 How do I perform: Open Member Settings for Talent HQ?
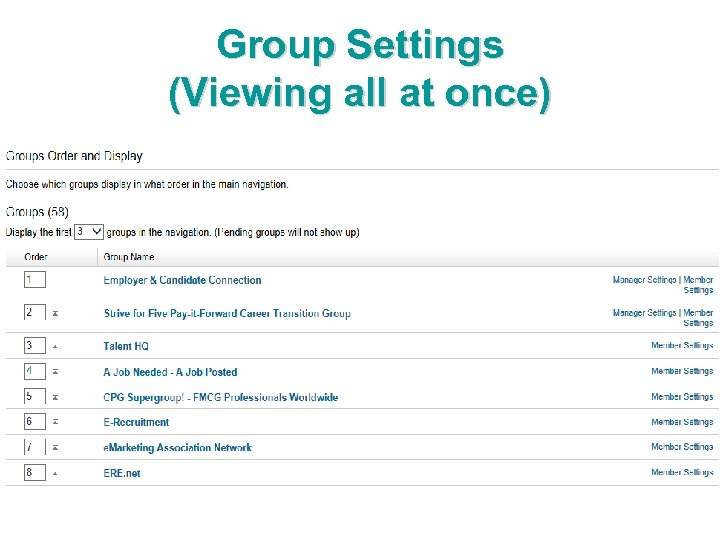[x=682, y=345]
